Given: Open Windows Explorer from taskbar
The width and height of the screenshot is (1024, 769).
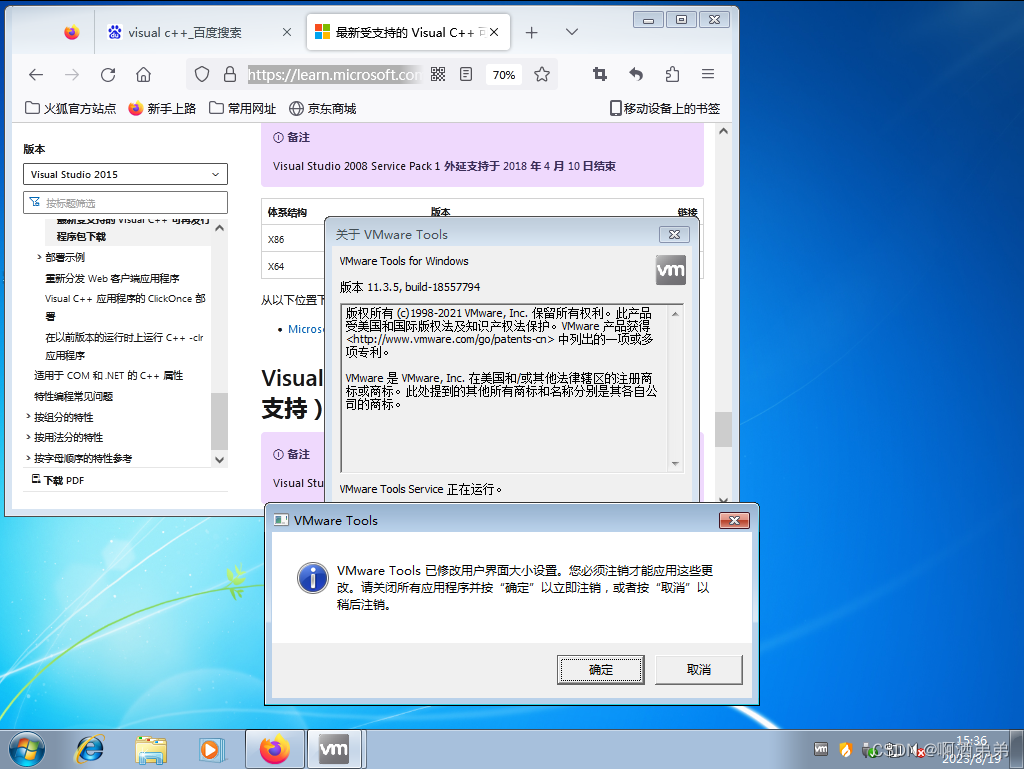Looking at the screenshot, I should click(151, 749).
